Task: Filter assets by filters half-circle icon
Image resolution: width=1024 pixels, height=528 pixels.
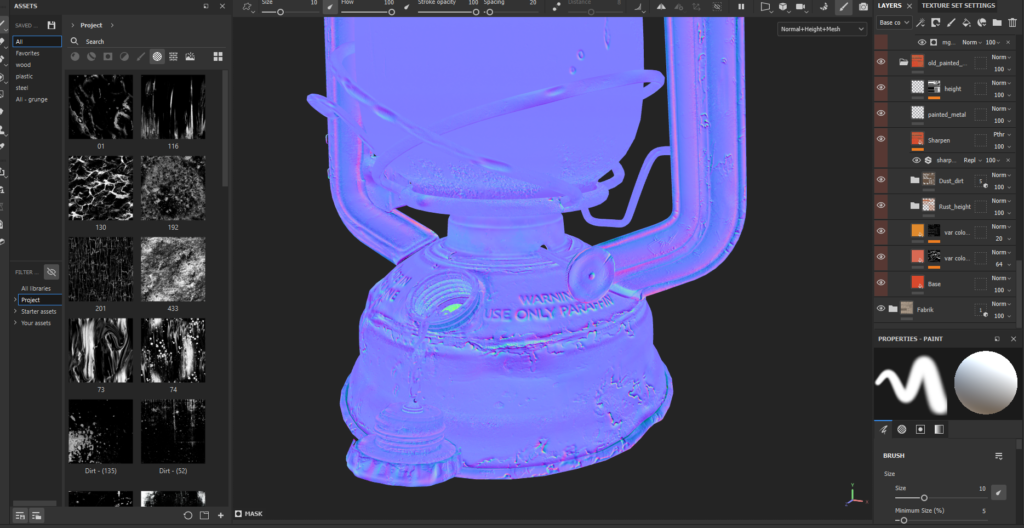Action: [x=124, y=56]
